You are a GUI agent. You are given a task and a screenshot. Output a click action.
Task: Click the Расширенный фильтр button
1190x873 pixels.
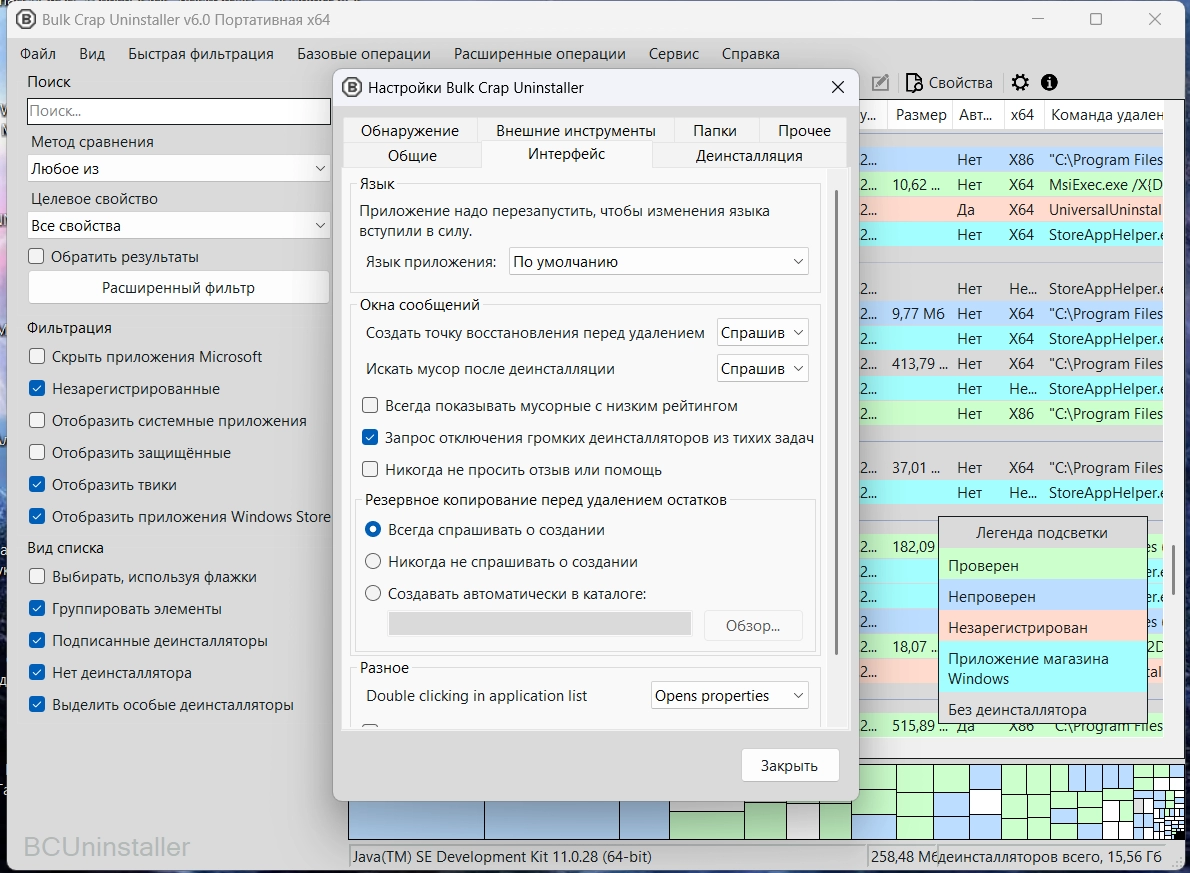pyautogui.click(x=178, y=288)
